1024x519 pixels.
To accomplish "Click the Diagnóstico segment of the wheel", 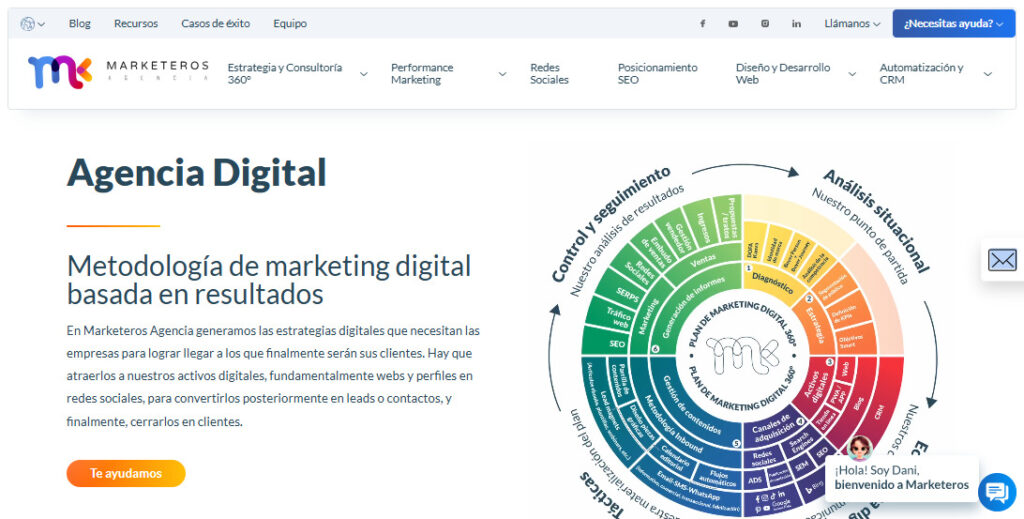I will [773, 283].
